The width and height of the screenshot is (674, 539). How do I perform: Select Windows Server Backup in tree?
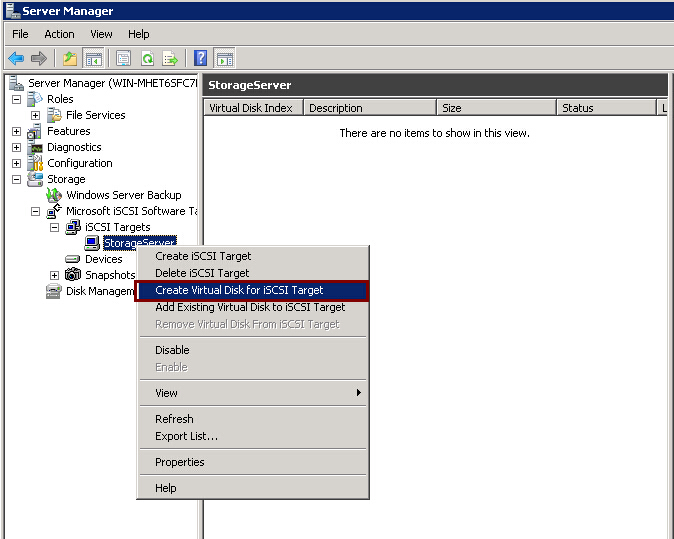coord(123,195)
